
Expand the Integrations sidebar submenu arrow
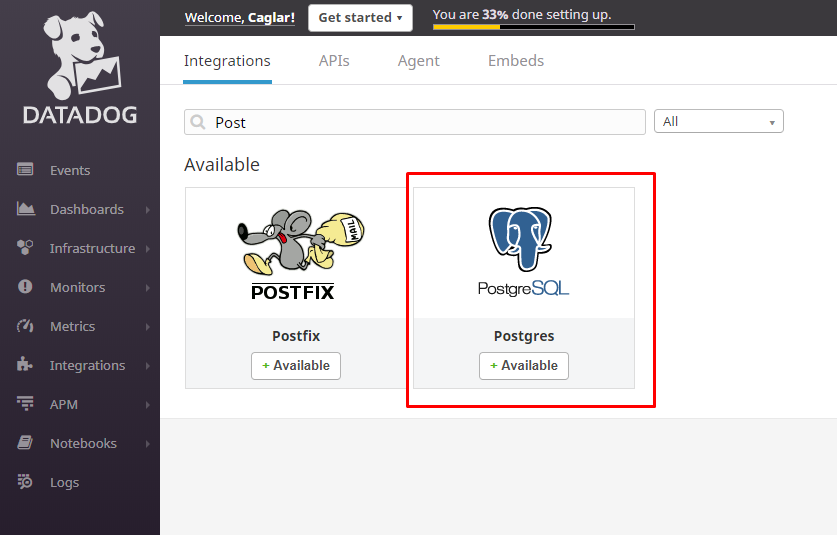coord(148,366)
